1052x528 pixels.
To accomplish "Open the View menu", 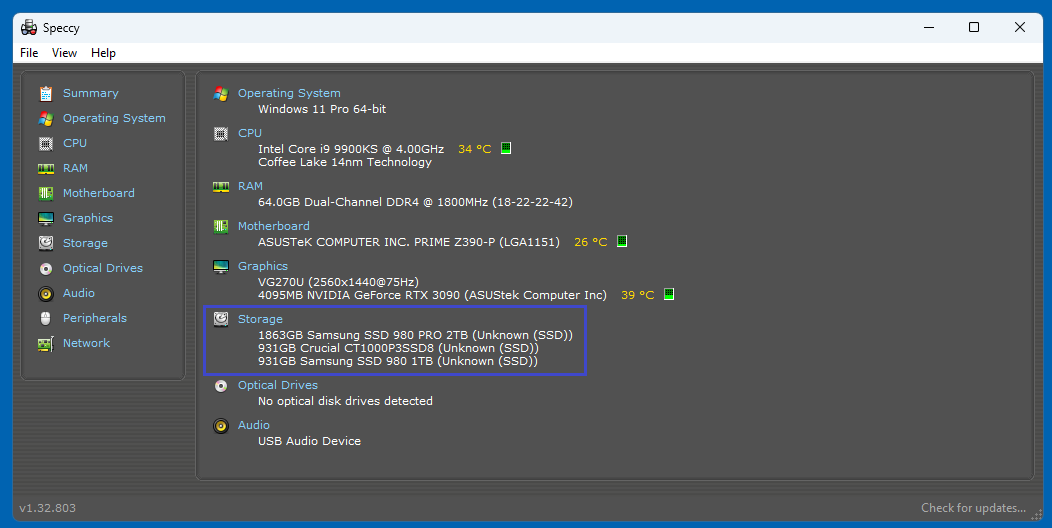I will [64, 53].
